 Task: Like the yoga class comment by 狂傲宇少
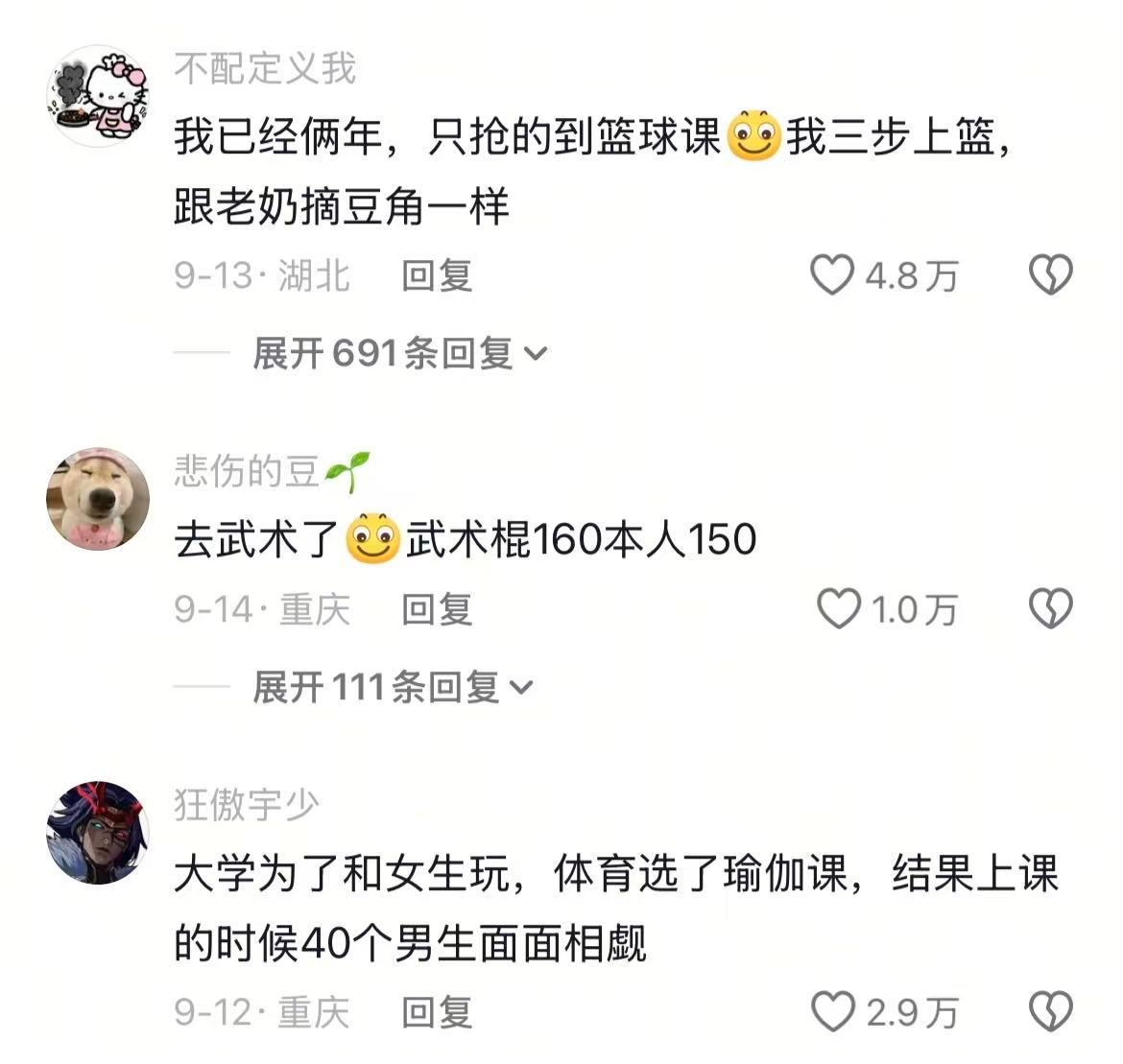(834, 1012)
